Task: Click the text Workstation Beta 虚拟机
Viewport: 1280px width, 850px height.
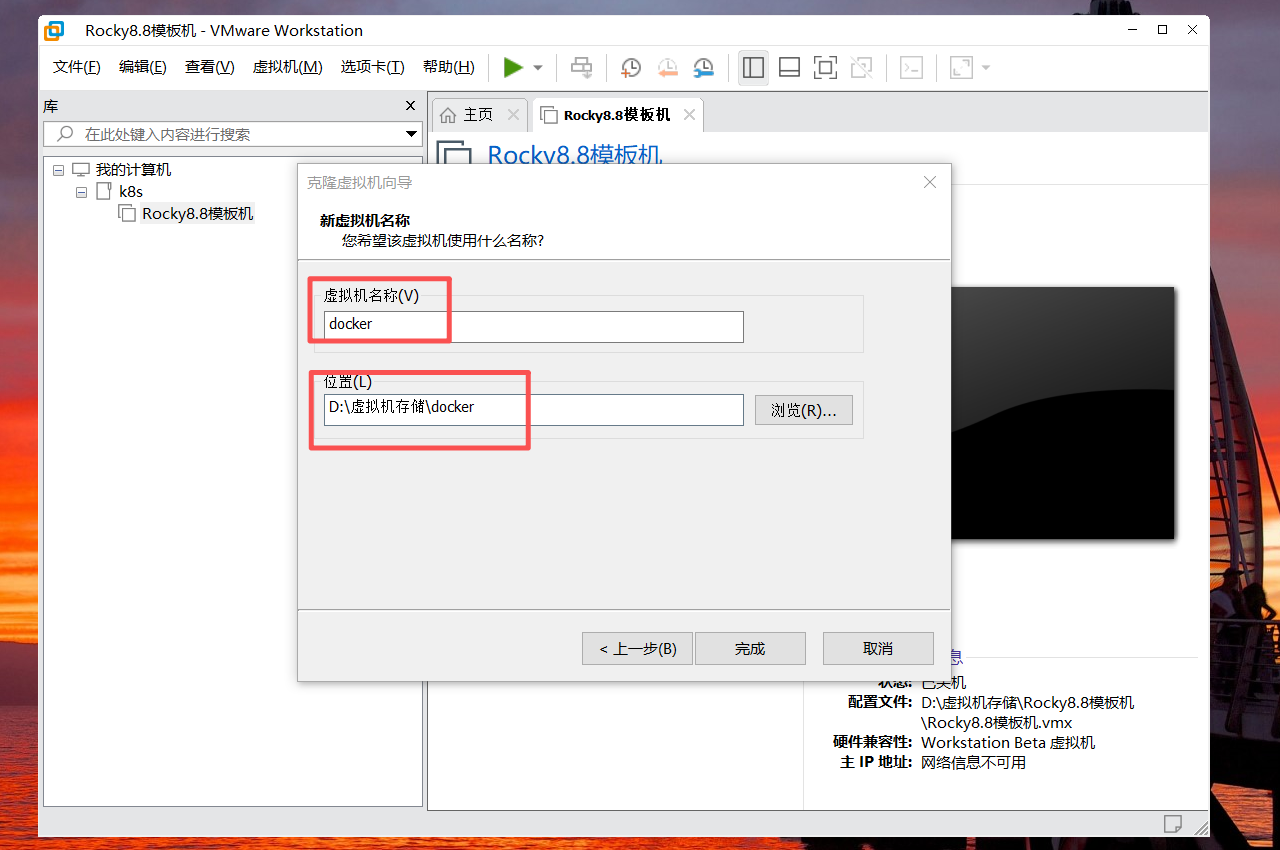Action: coord(1008,743)
